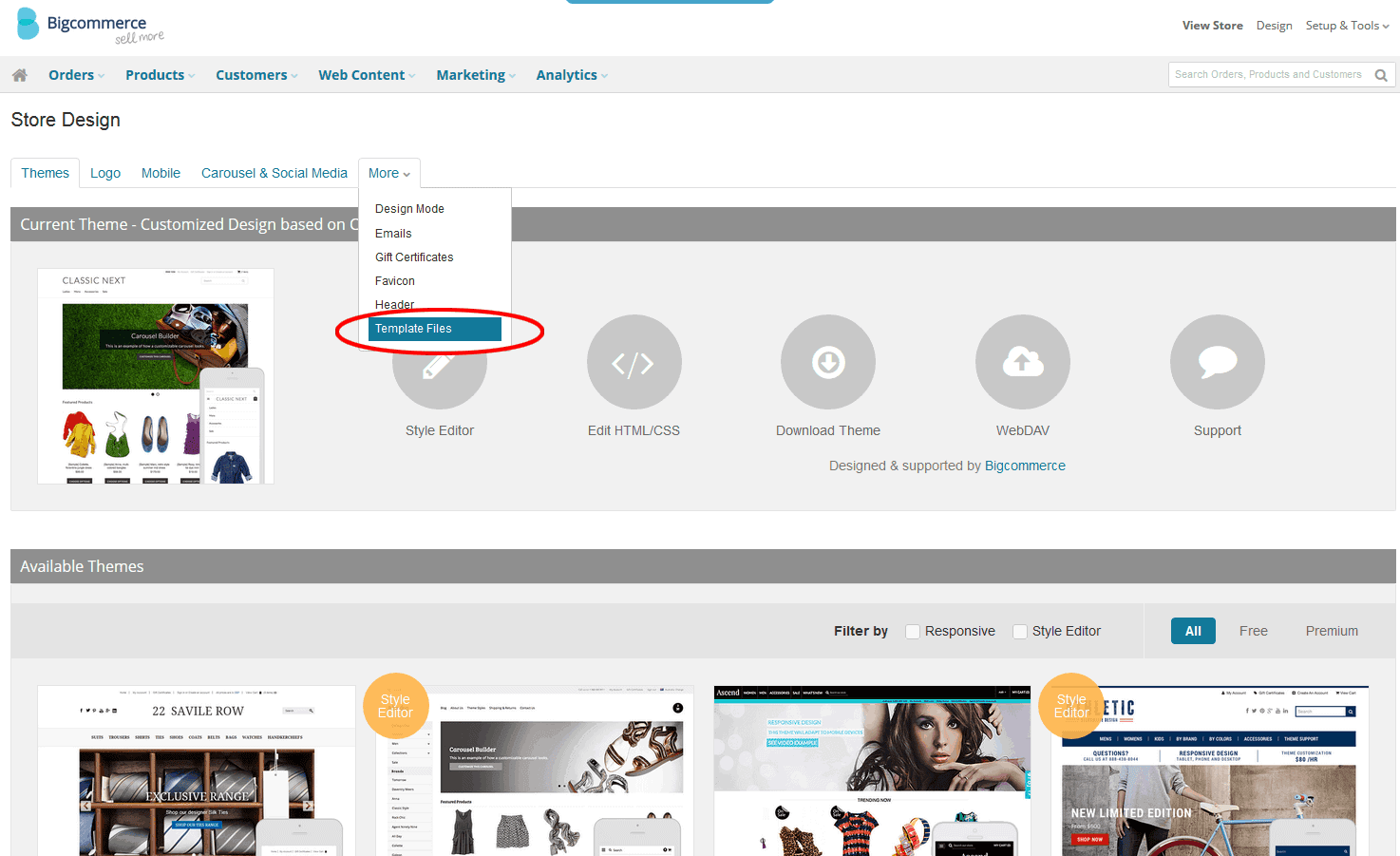Select the All themes filter button
The width and height of the screenshot is (1400, 856).
point(1193,631)
